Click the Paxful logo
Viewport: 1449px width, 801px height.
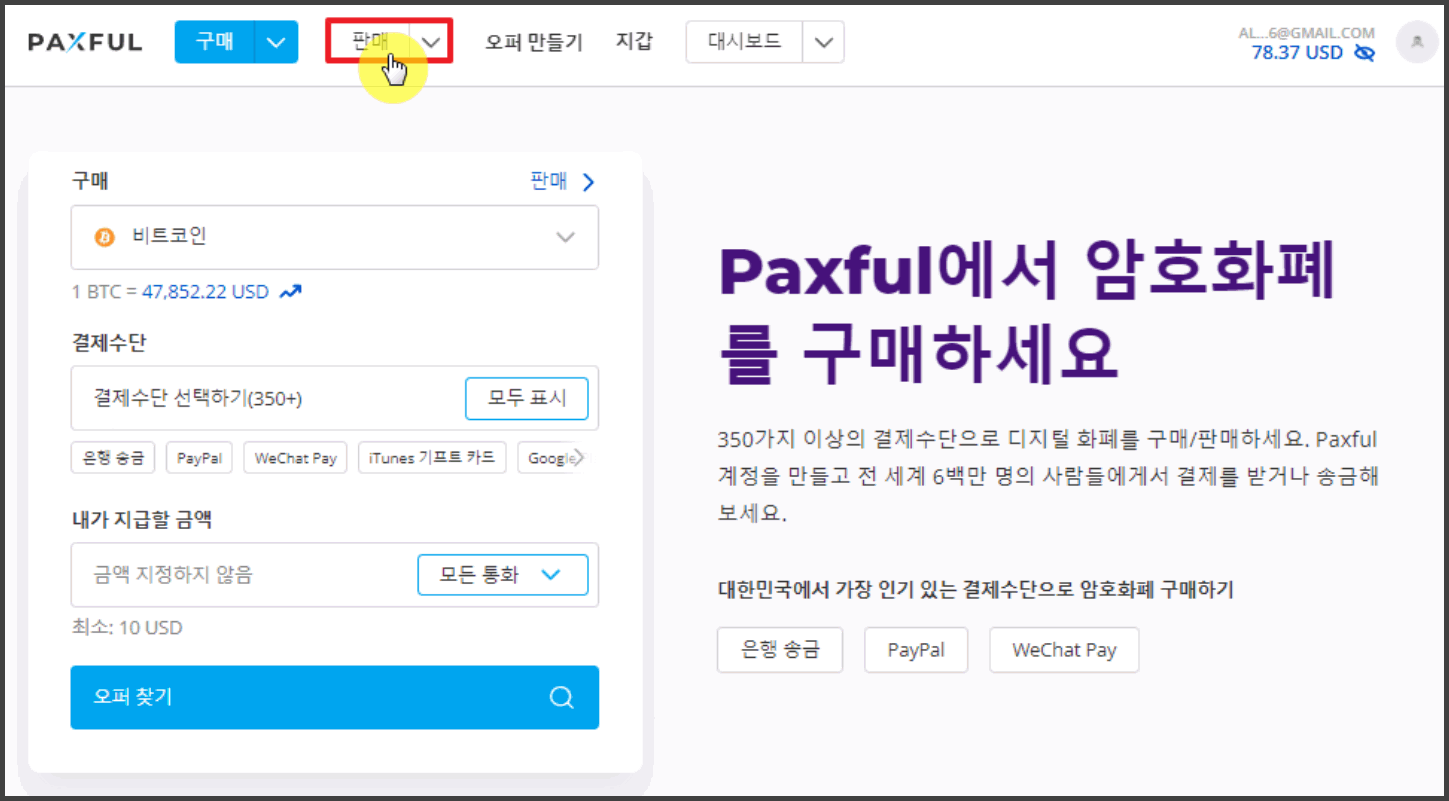click(x=85, y=41)
